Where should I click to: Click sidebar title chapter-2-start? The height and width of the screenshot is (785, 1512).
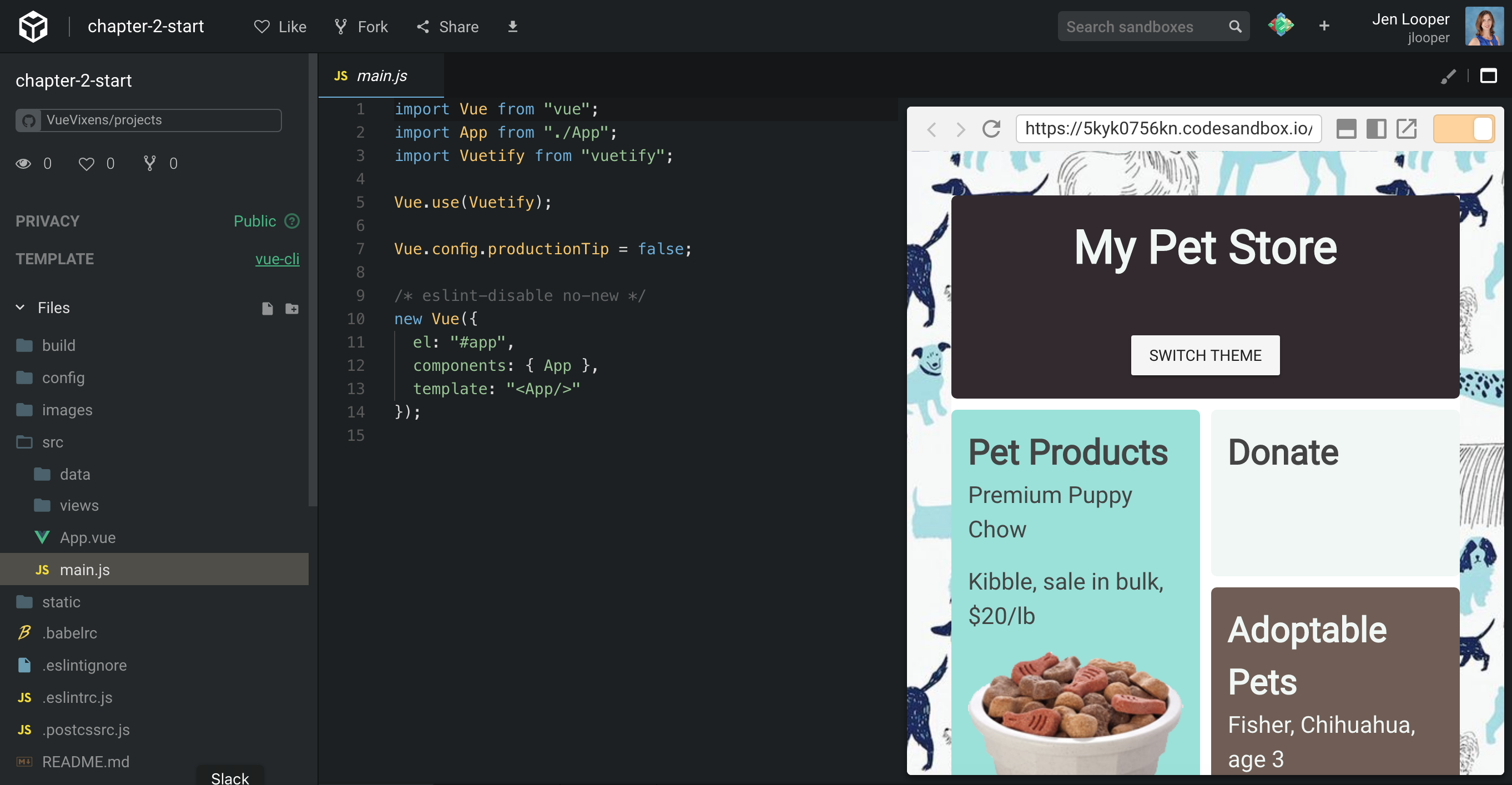[x=73, y=80]
